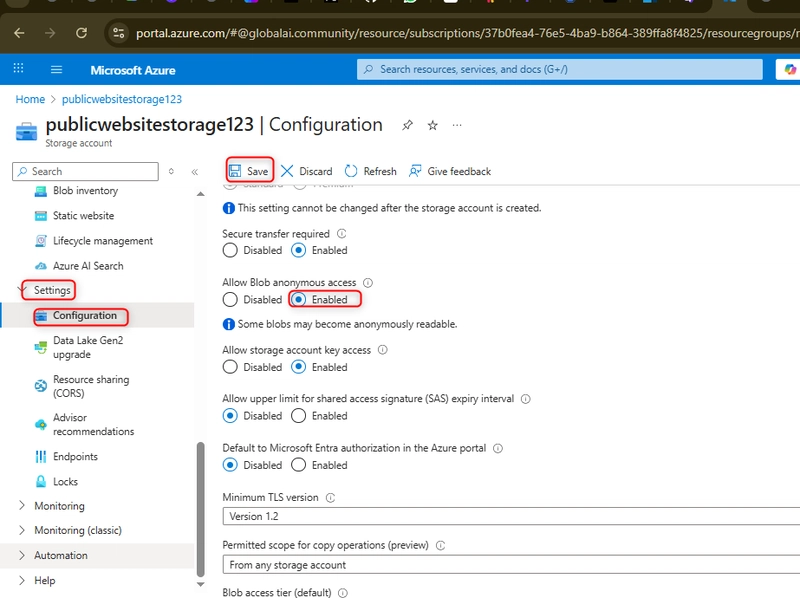Screen dimensions: 800x598
Task: Show info tooltip for Permitted scope for copy
Action: coord(440,545)
